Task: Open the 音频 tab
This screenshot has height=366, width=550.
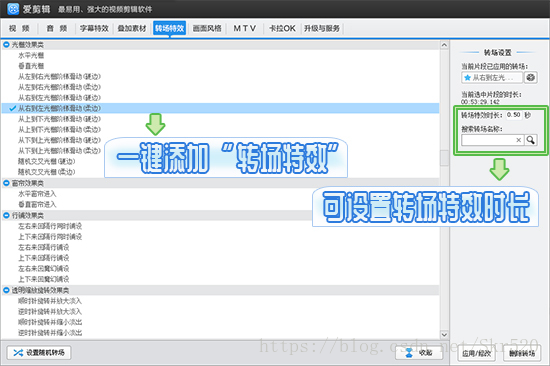Action: (57, 28)
